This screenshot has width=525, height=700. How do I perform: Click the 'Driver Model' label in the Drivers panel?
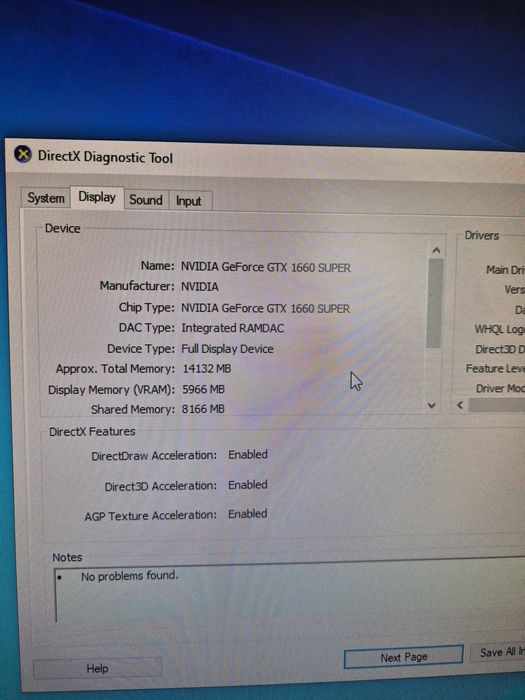click(x=500, y=389)
